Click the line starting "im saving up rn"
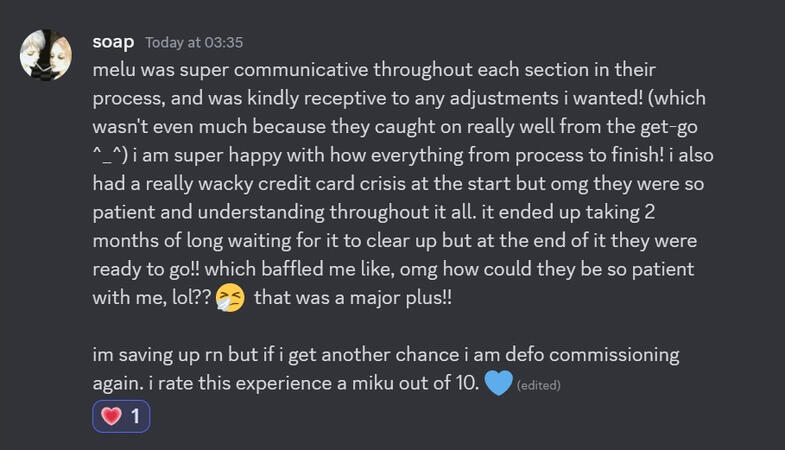Image resolution: width=785 pixels, height=450 pixels. pyautogui.click(x=385, y=355)
